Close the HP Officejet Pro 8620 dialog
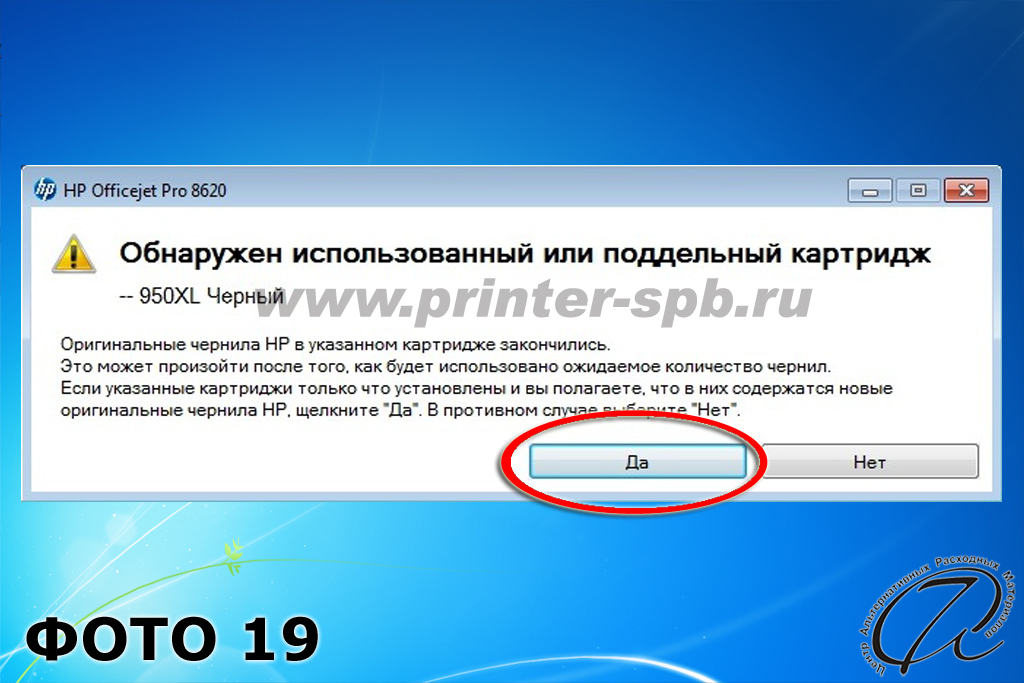This screenshot has height=683, width=1024. click(x=967, y=191)
